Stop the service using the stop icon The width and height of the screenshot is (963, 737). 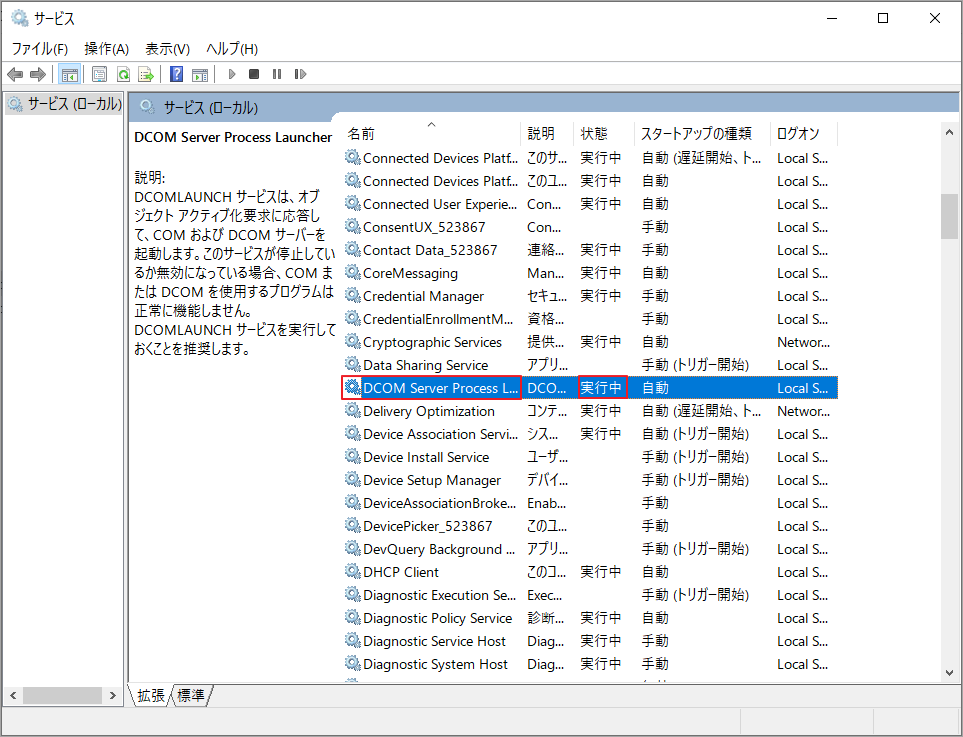[253, 74]
